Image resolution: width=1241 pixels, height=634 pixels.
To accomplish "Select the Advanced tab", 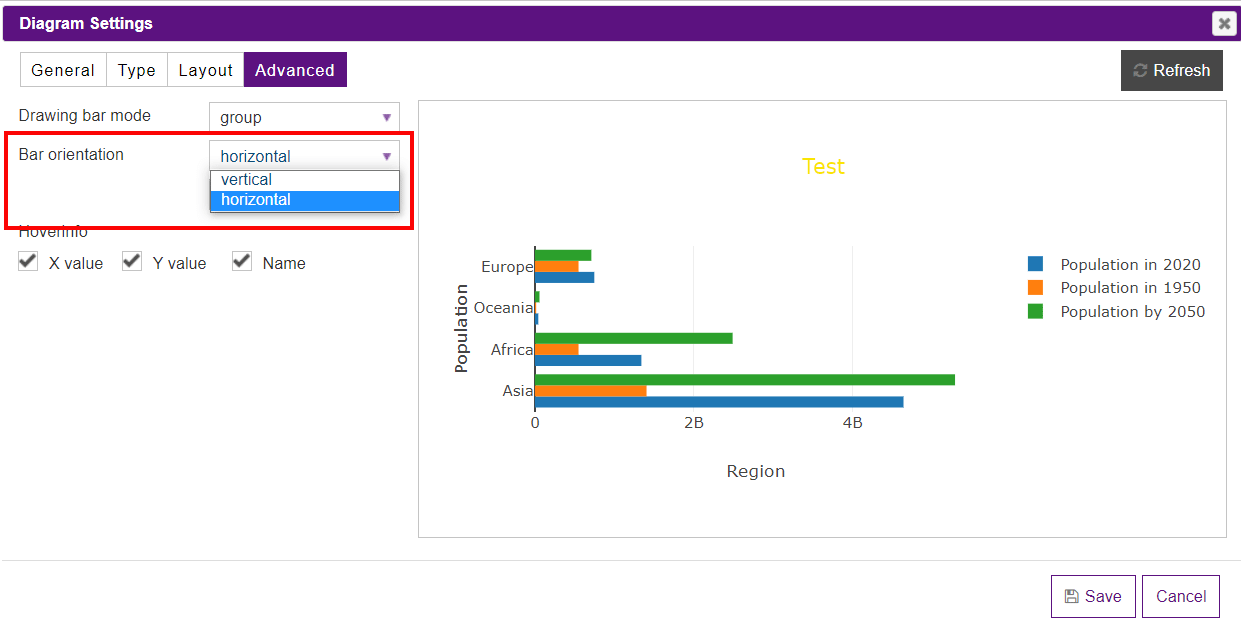I will (x=294, y=69).
